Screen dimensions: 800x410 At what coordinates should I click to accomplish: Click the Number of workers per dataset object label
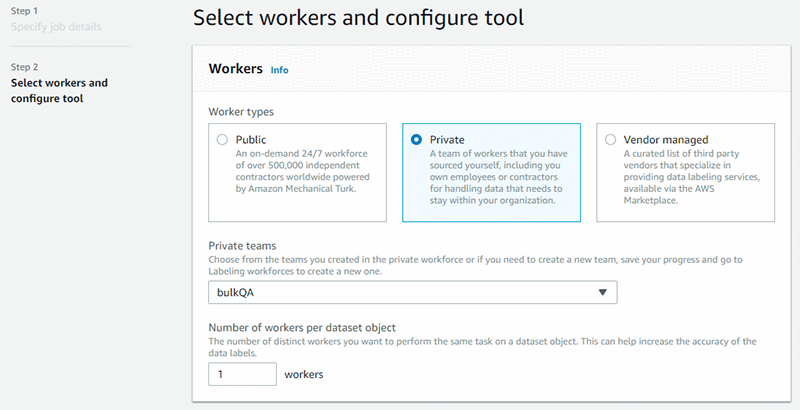click(x=302, y=327)
